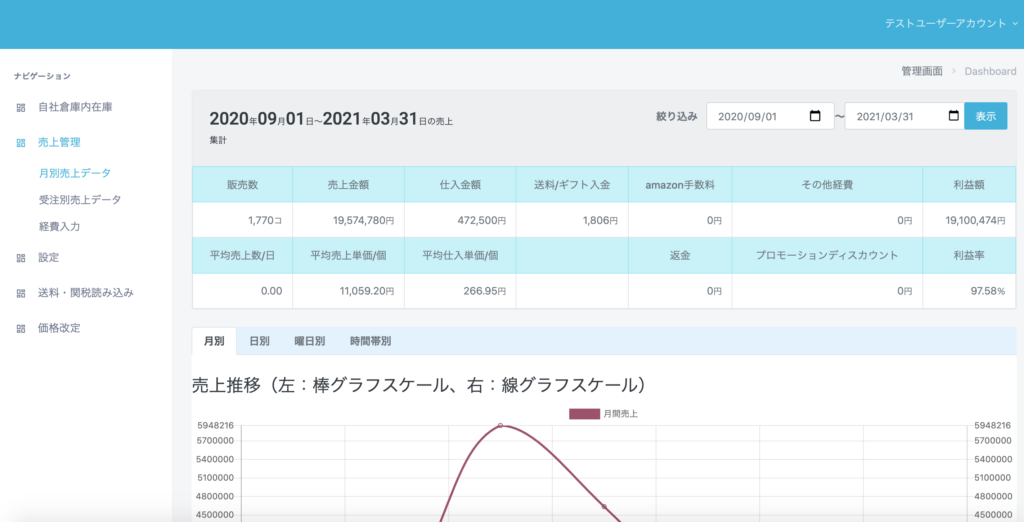Expand the テストユーザーアカウント account dropdown

950,23
